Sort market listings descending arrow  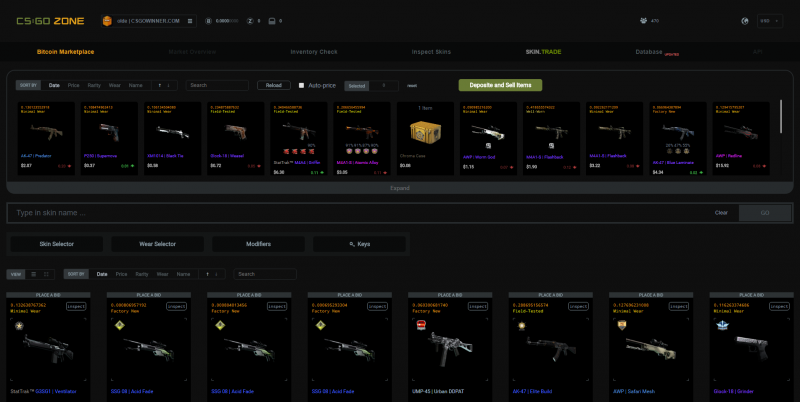pyautogui.click(x=216, y=274)
